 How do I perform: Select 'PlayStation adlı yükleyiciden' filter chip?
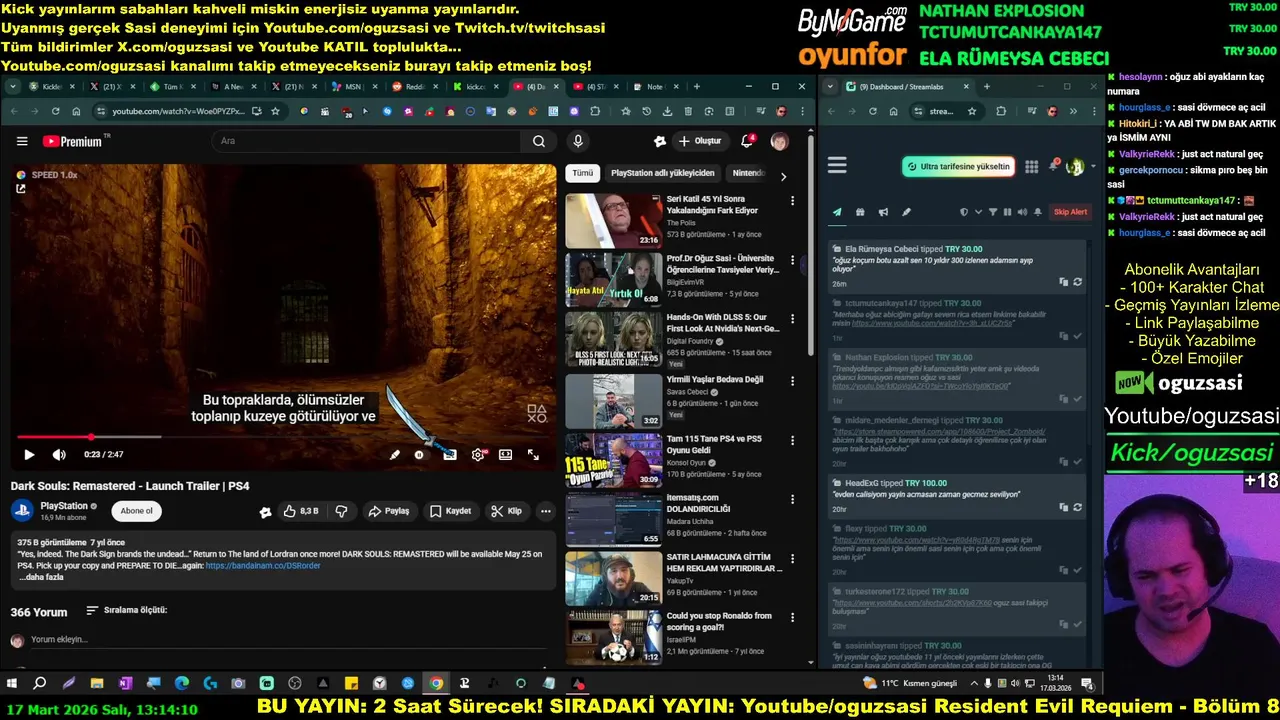pyautogui.click(x=663, y=173)
